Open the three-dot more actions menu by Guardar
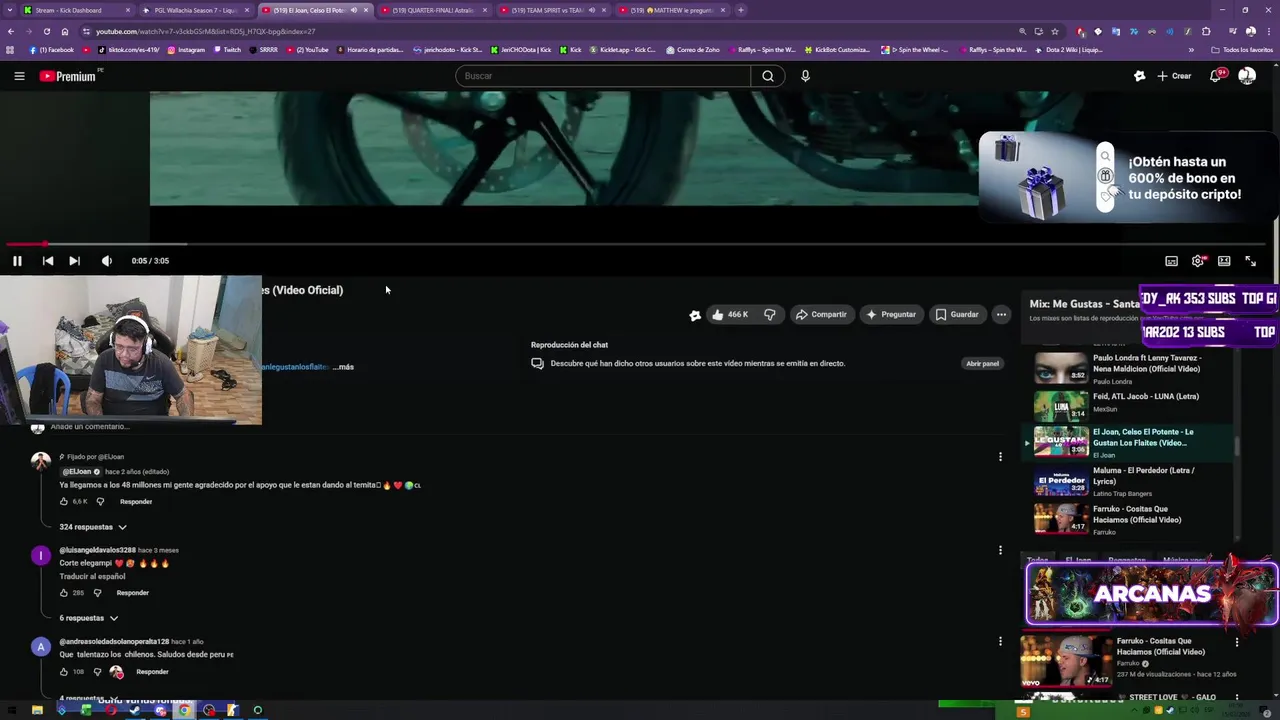1280x720 pixels. tap(1001, 314)
